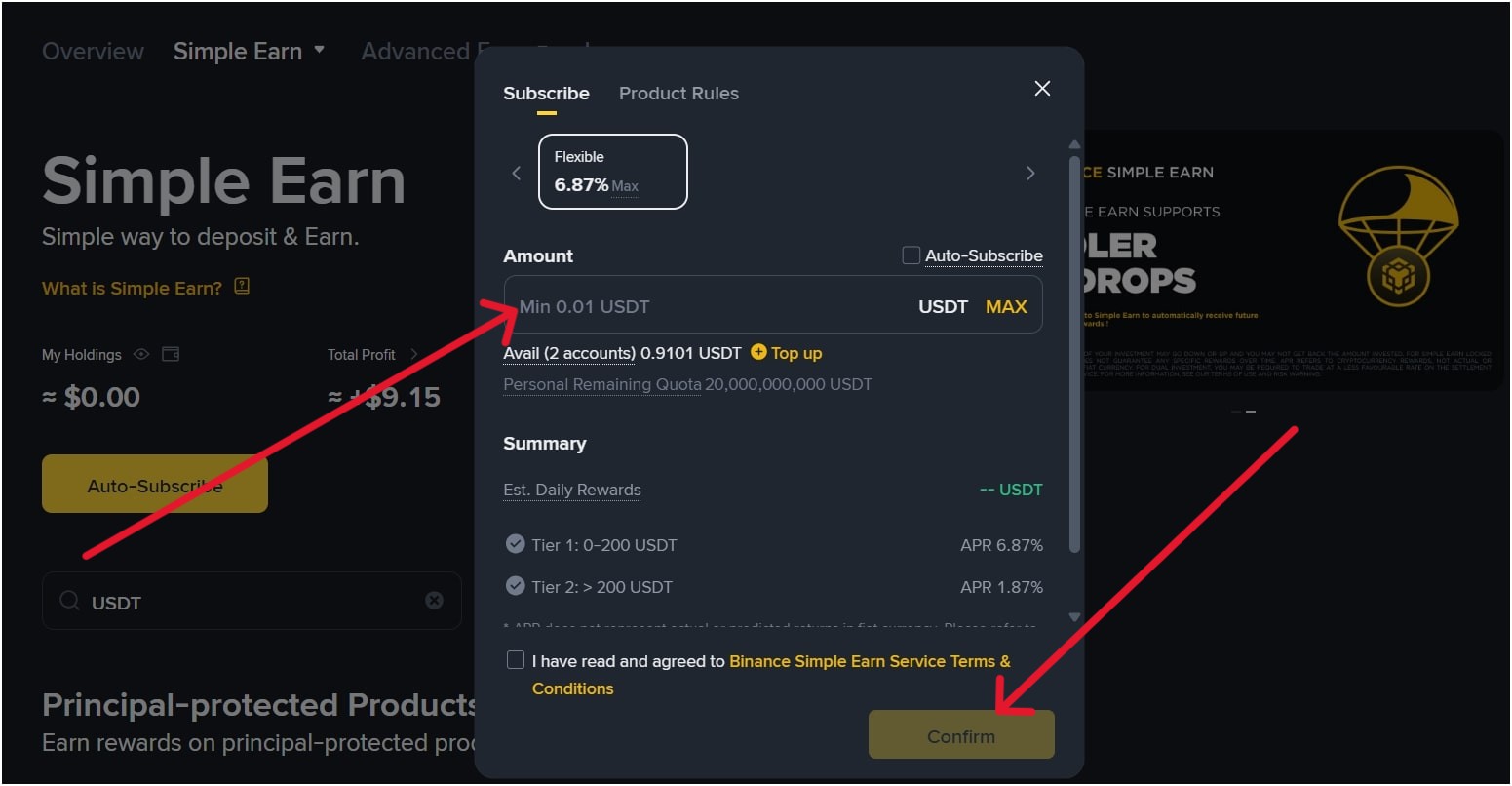Switch to the Product Rules tab
The height and width of the screenshot is (786, 1512).
(678, 93)
